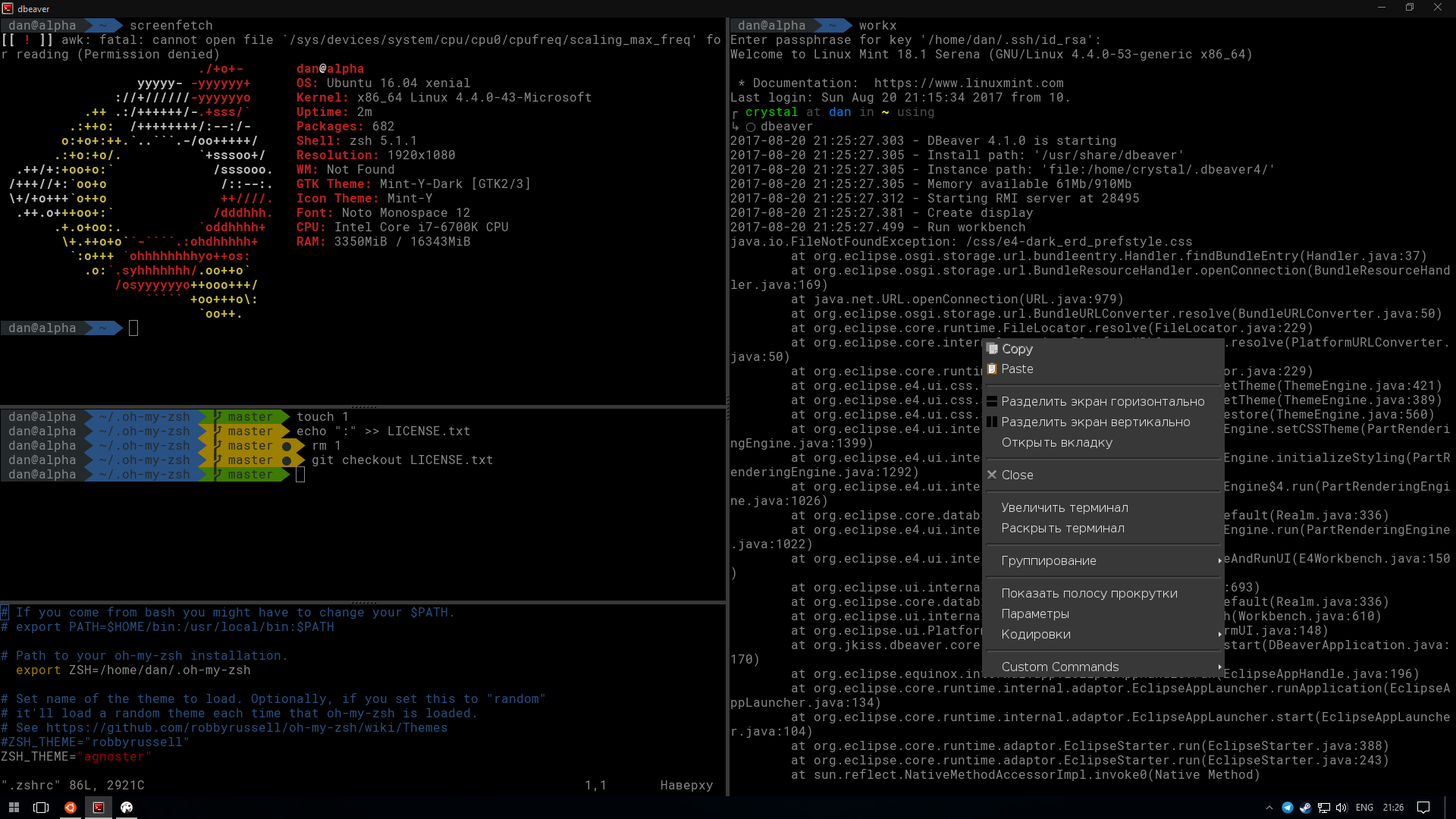1456x819 pixels.
Task: Click the cursor box at top-left pane prompt
Action: [133, 328]
